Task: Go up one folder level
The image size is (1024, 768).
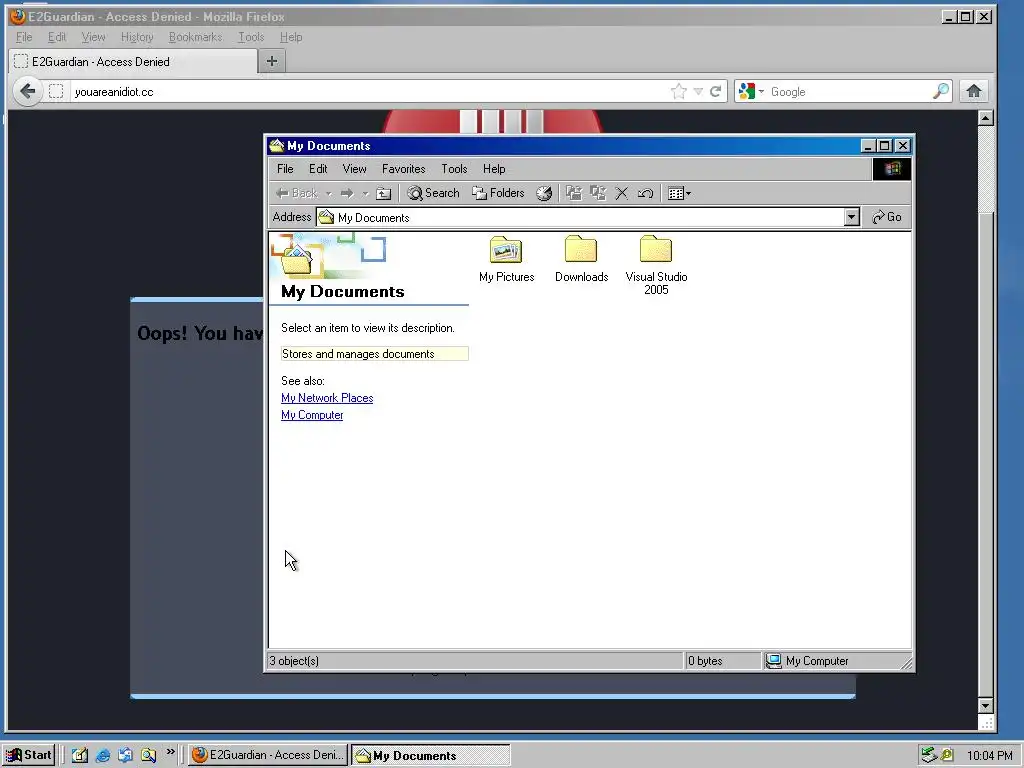Action: 384,193
